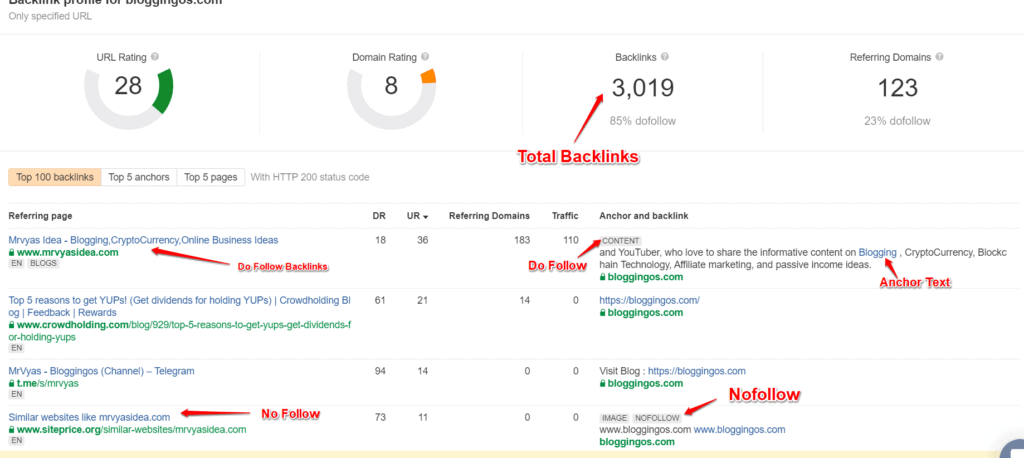
Task: Click the 85% dofollow text
Action: click(x=643, y=121)
